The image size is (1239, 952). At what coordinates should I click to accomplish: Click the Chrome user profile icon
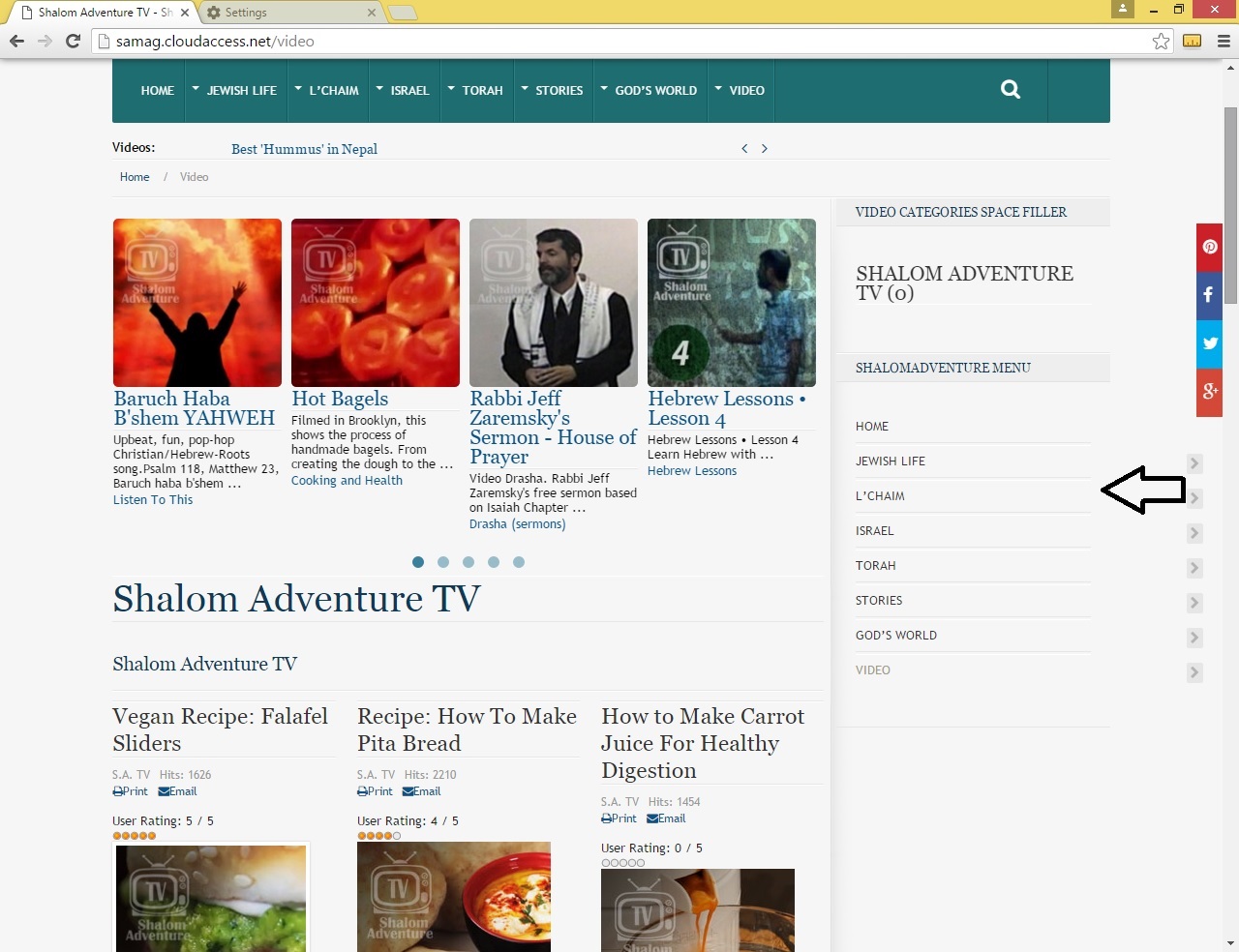pyautogui.click(x=1123, y=9)
